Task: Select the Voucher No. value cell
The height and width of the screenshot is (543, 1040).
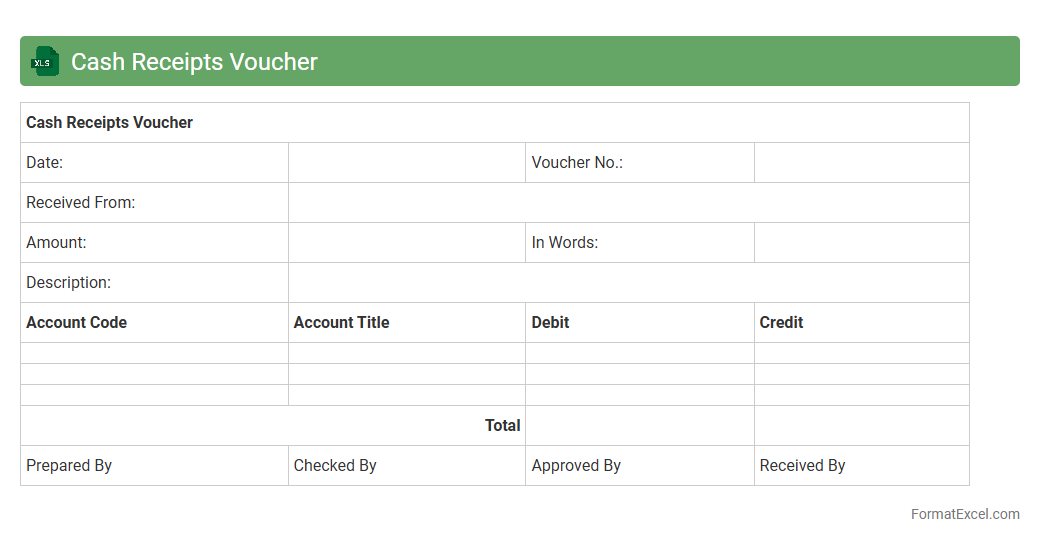Action: [861, 163]
